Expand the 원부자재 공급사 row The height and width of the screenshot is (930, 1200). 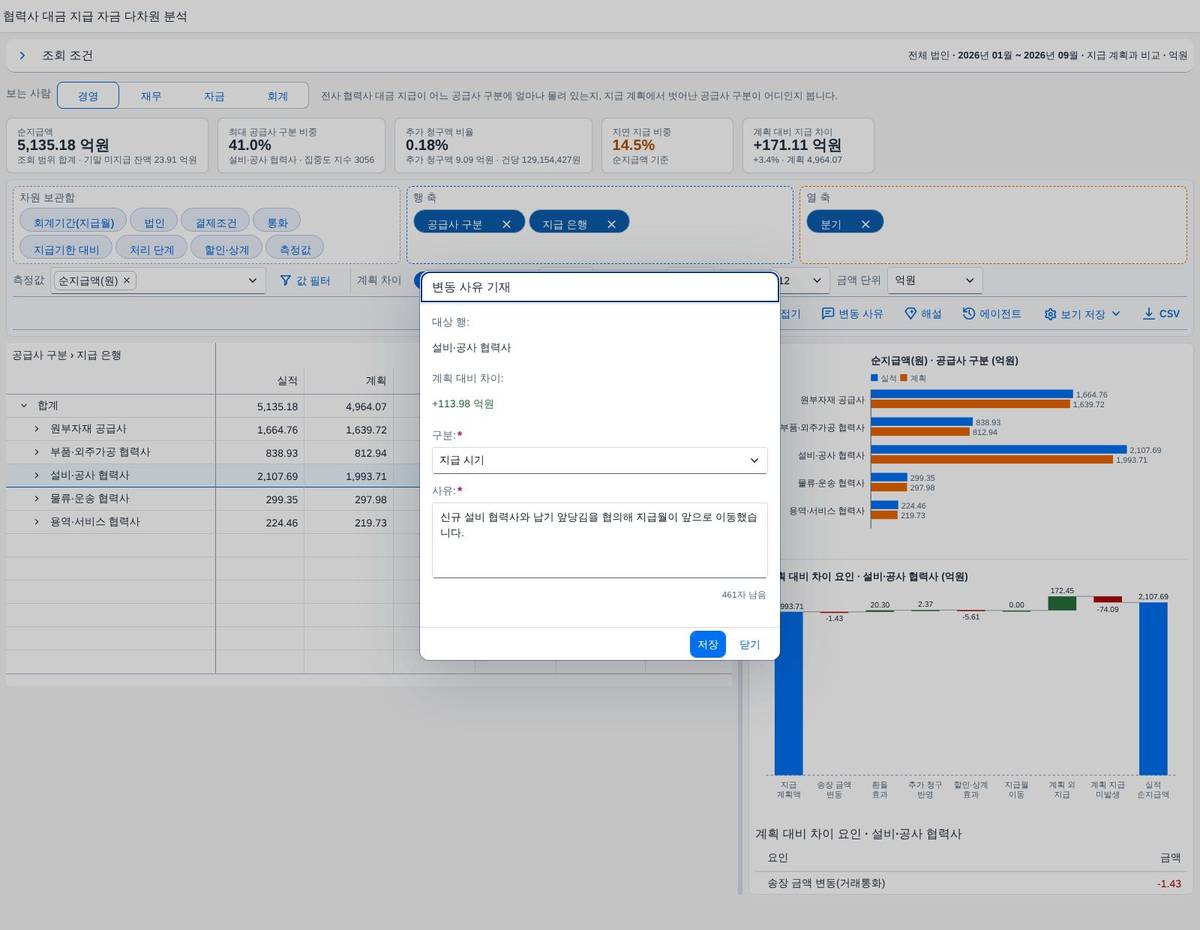click(x=37, y=429)
